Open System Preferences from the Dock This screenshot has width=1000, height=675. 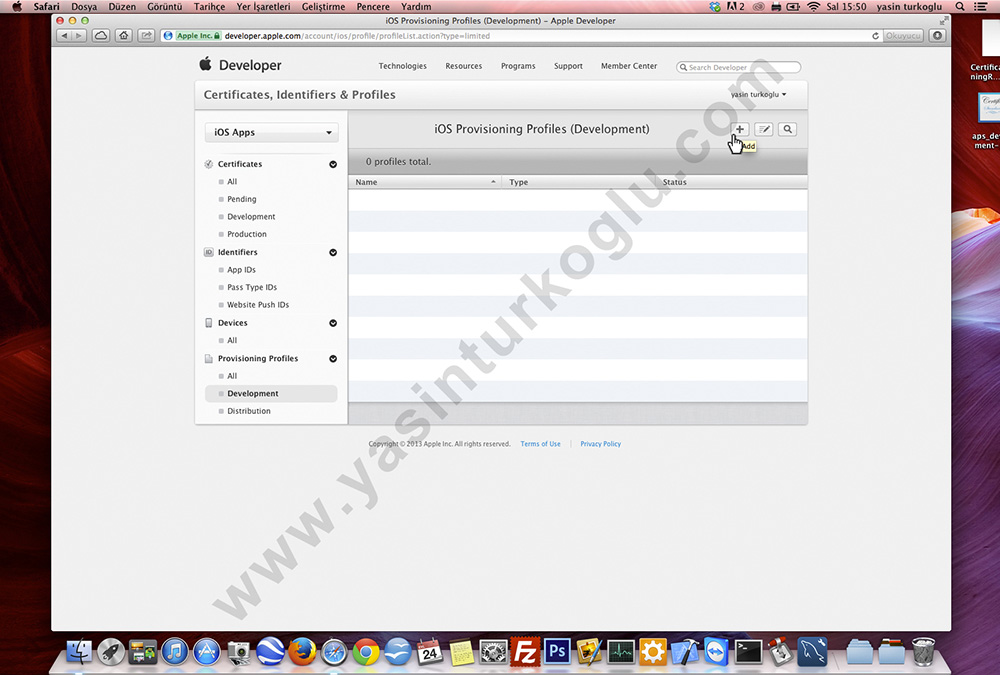[493, 652]
